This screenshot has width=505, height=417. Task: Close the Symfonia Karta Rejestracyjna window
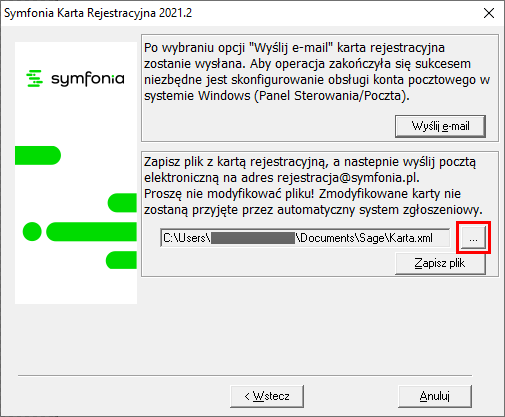coord(489,13)
